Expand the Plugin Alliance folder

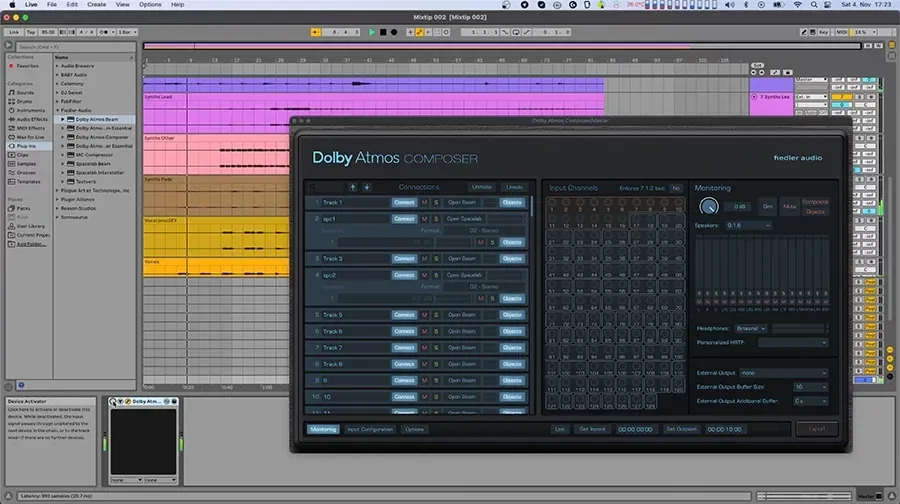click(x=57, y=199)
